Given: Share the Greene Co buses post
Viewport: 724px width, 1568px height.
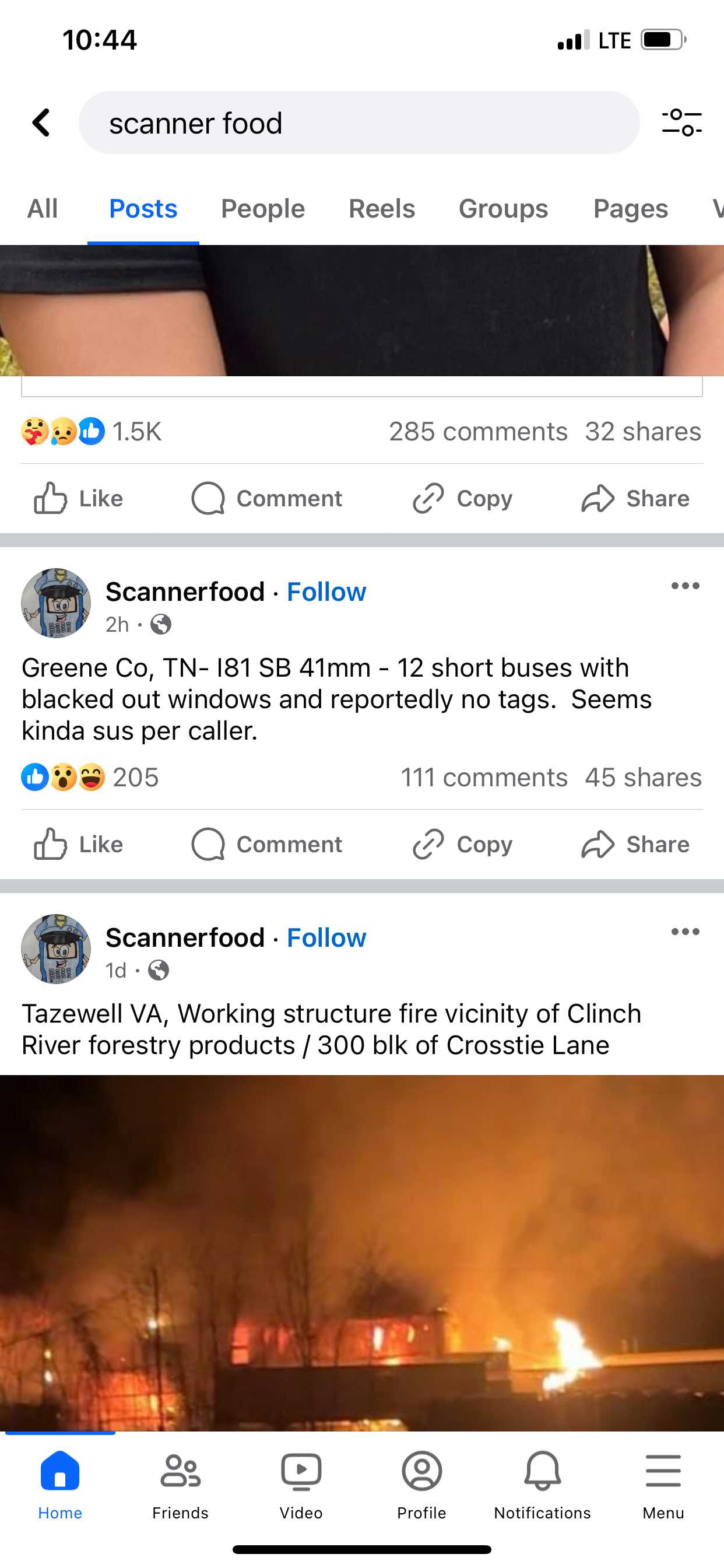Looking at the screenshot, I should point(635,844).
